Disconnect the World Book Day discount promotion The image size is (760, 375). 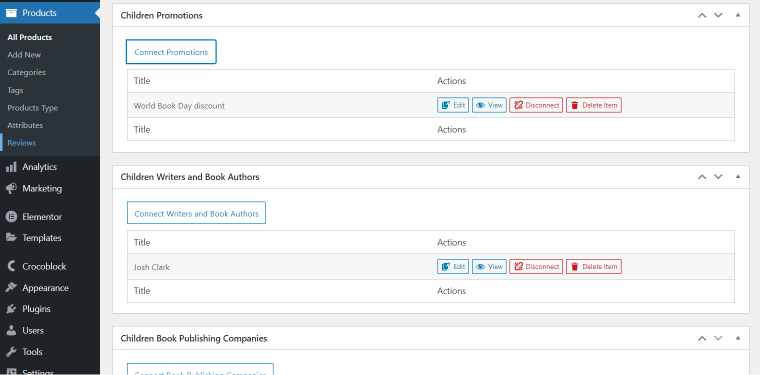pos(536,105)
